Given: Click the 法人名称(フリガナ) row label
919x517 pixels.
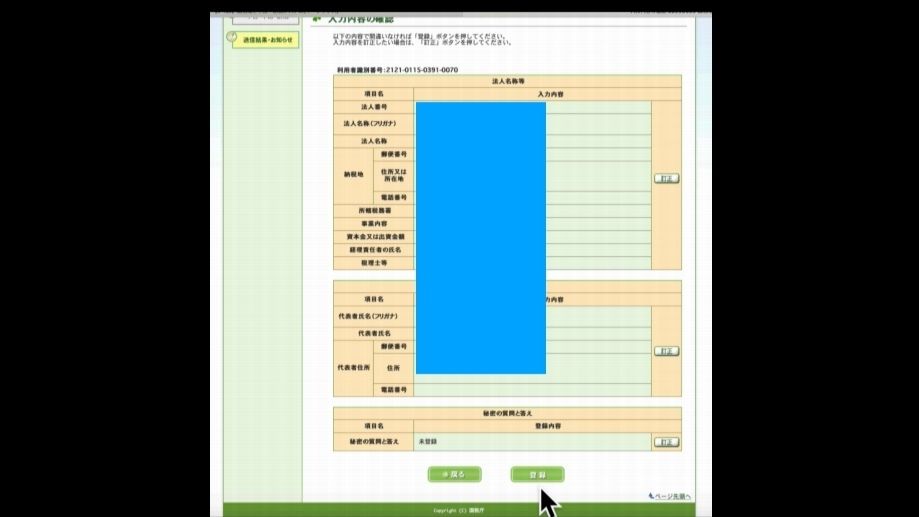Looking at the screenshot, I should (373, 123).
